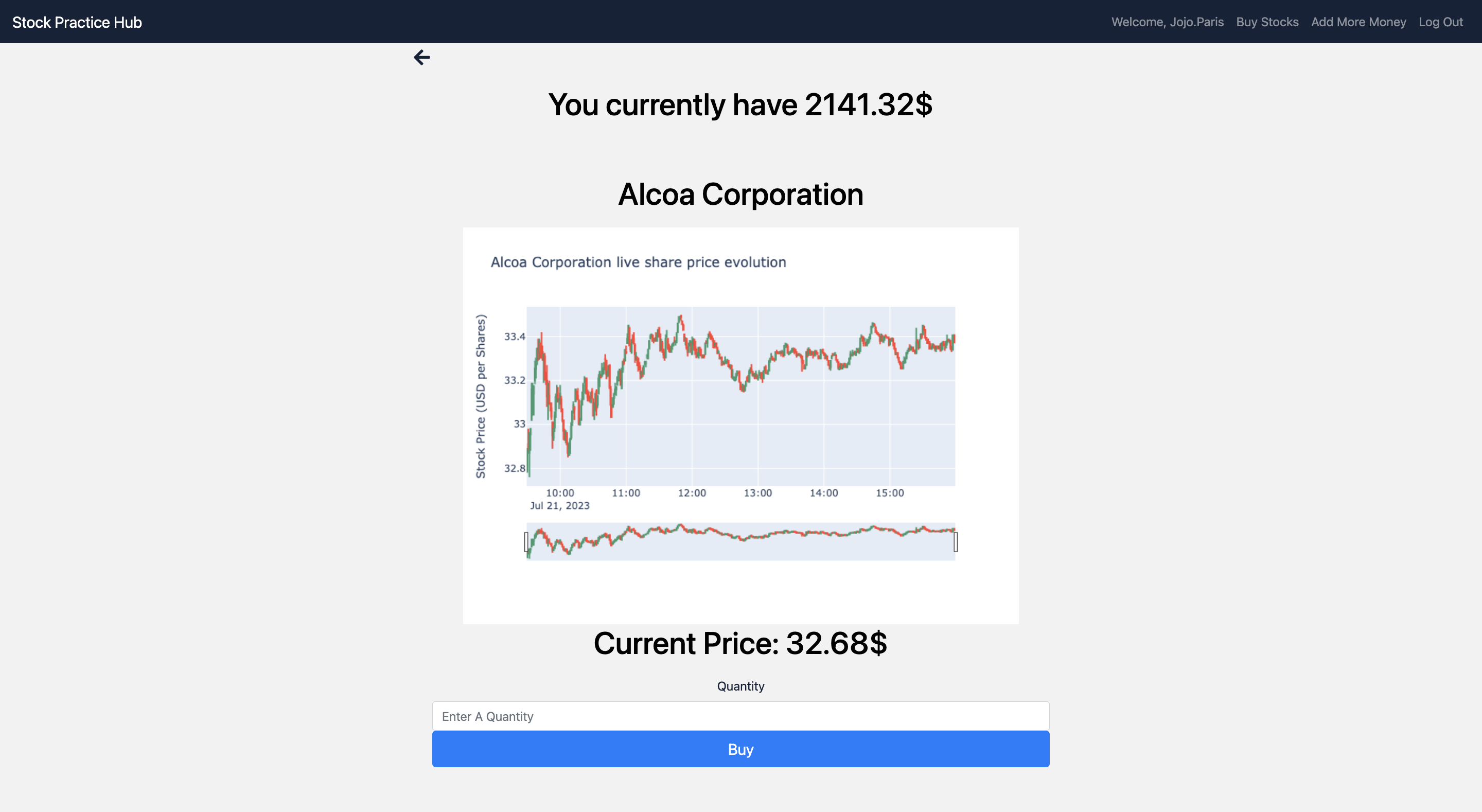
Task: Grab the right range slider handle
Action: click(955, 540)
